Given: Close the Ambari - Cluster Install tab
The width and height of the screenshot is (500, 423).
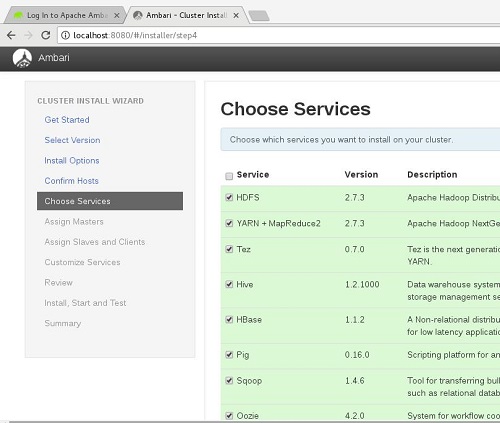Looking at the screenshot, I should coord(236,16).
